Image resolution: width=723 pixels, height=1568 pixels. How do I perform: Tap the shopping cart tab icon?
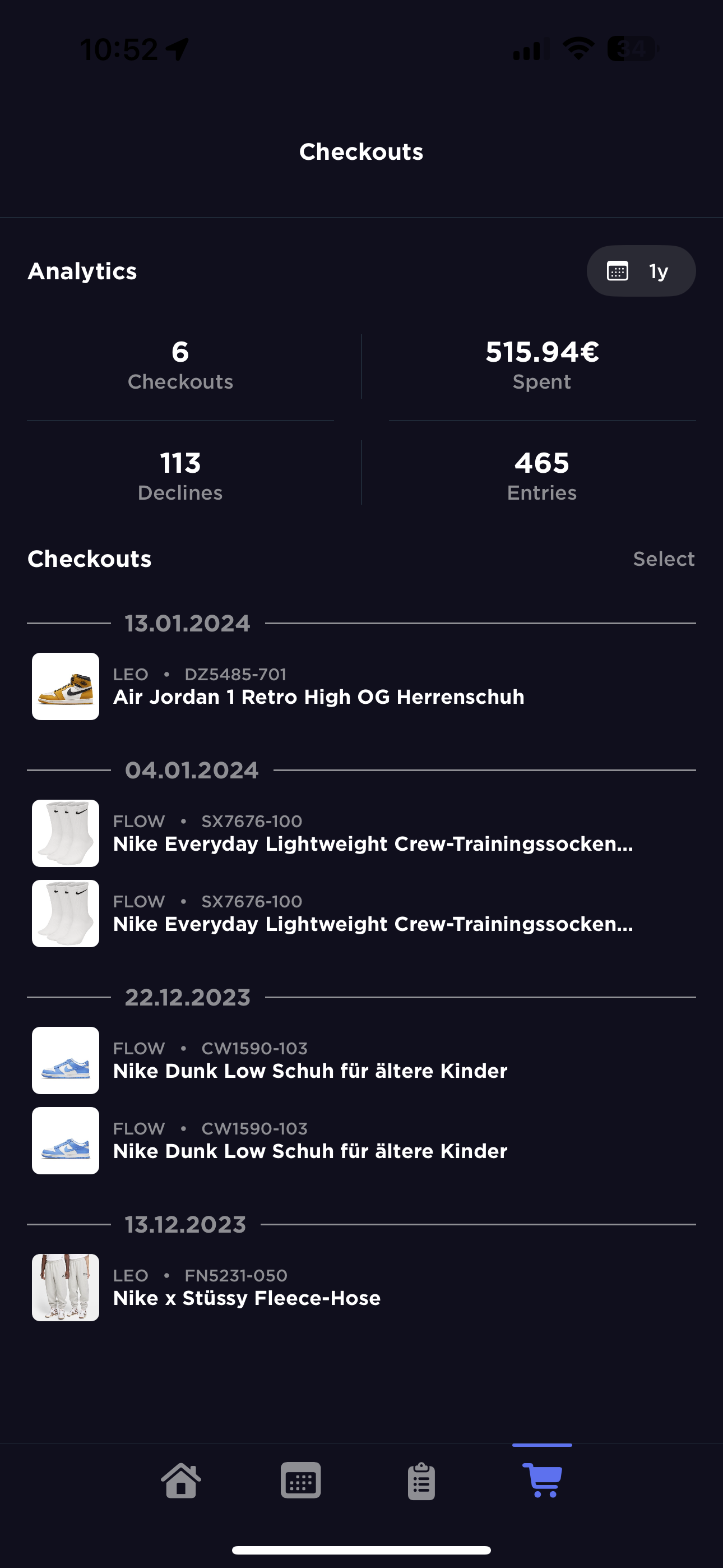[541, 1480]
